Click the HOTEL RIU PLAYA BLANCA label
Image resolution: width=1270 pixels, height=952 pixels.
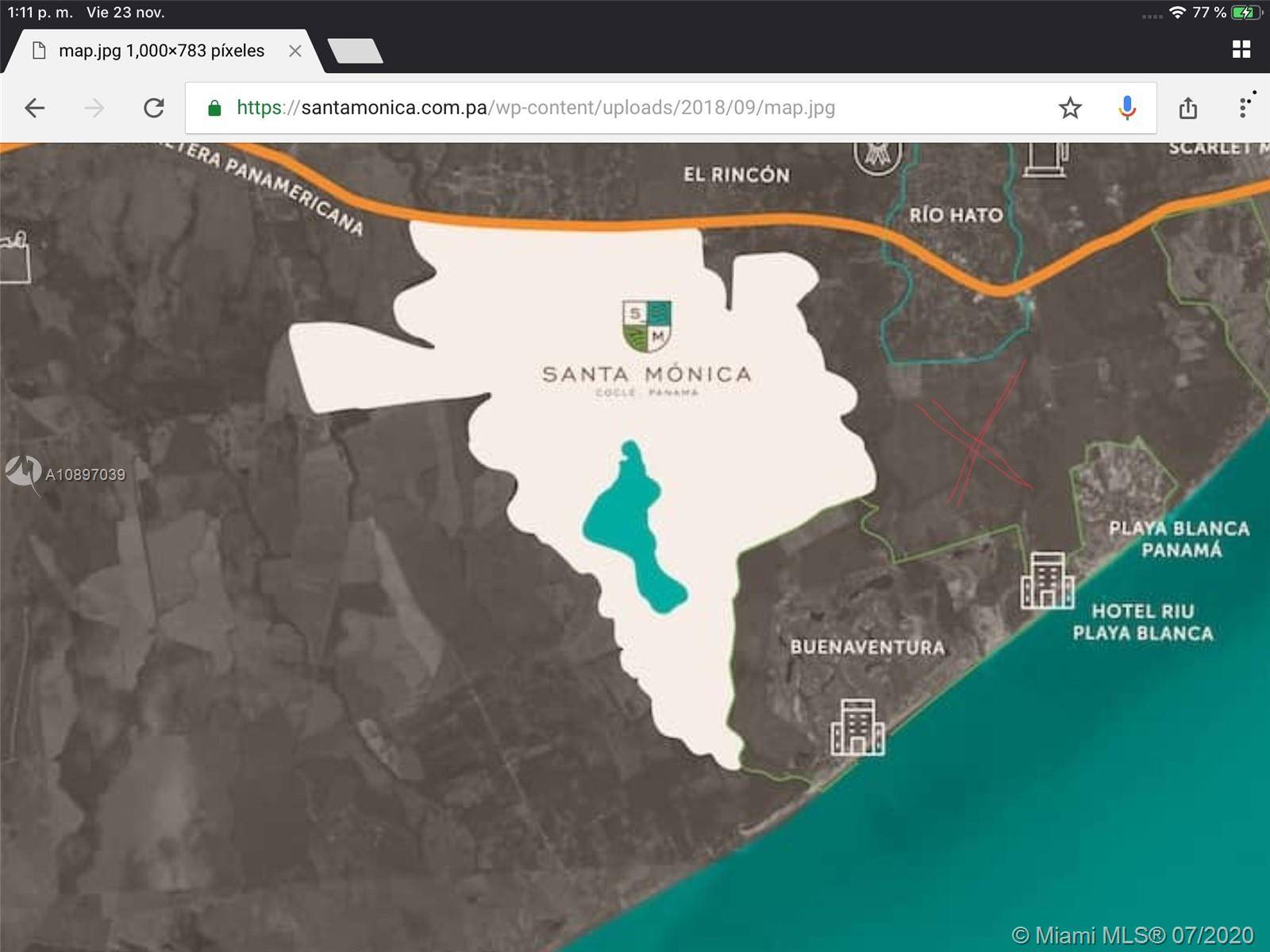click(x=1143, y=622)
